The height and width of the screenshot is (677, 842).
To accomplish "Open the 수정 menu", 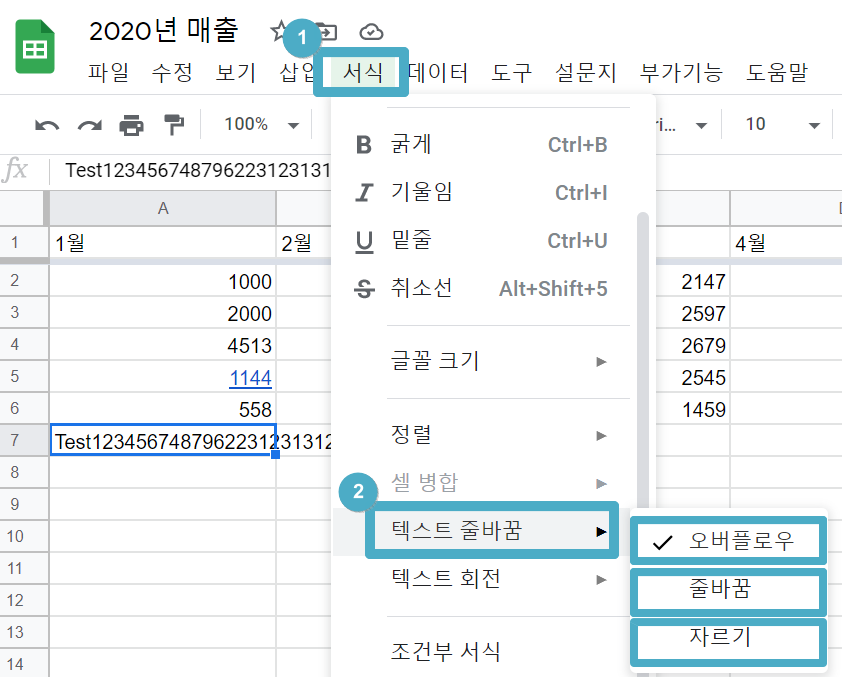I will click(x=172, y=72).
